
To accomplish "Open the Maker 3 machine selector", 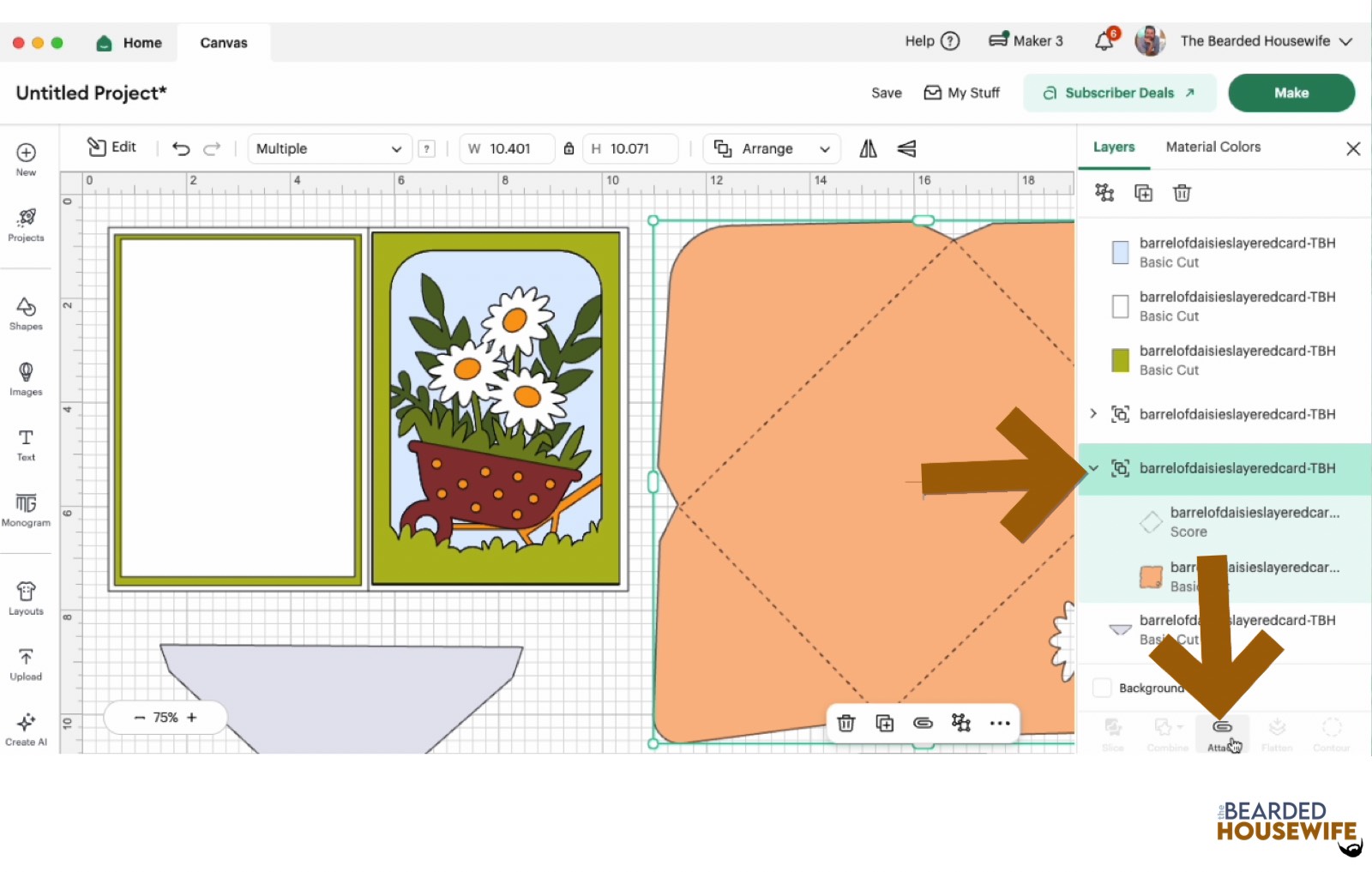I will click(x=1026, y=40).
